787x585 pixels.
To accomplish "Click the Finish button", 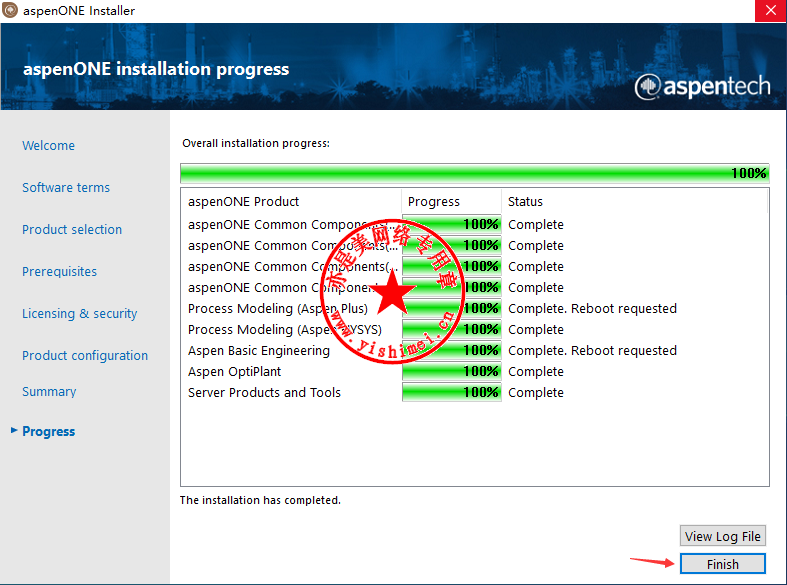I will point(722,563).
